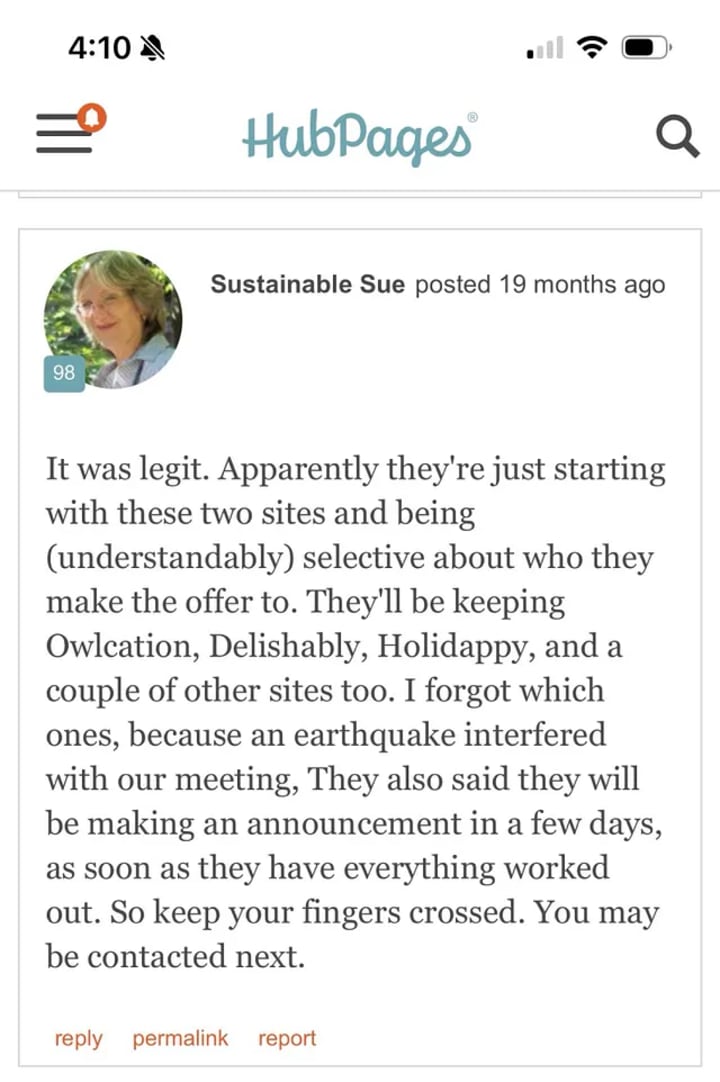Tap the 98 hubber score badge

click(64, 373)
